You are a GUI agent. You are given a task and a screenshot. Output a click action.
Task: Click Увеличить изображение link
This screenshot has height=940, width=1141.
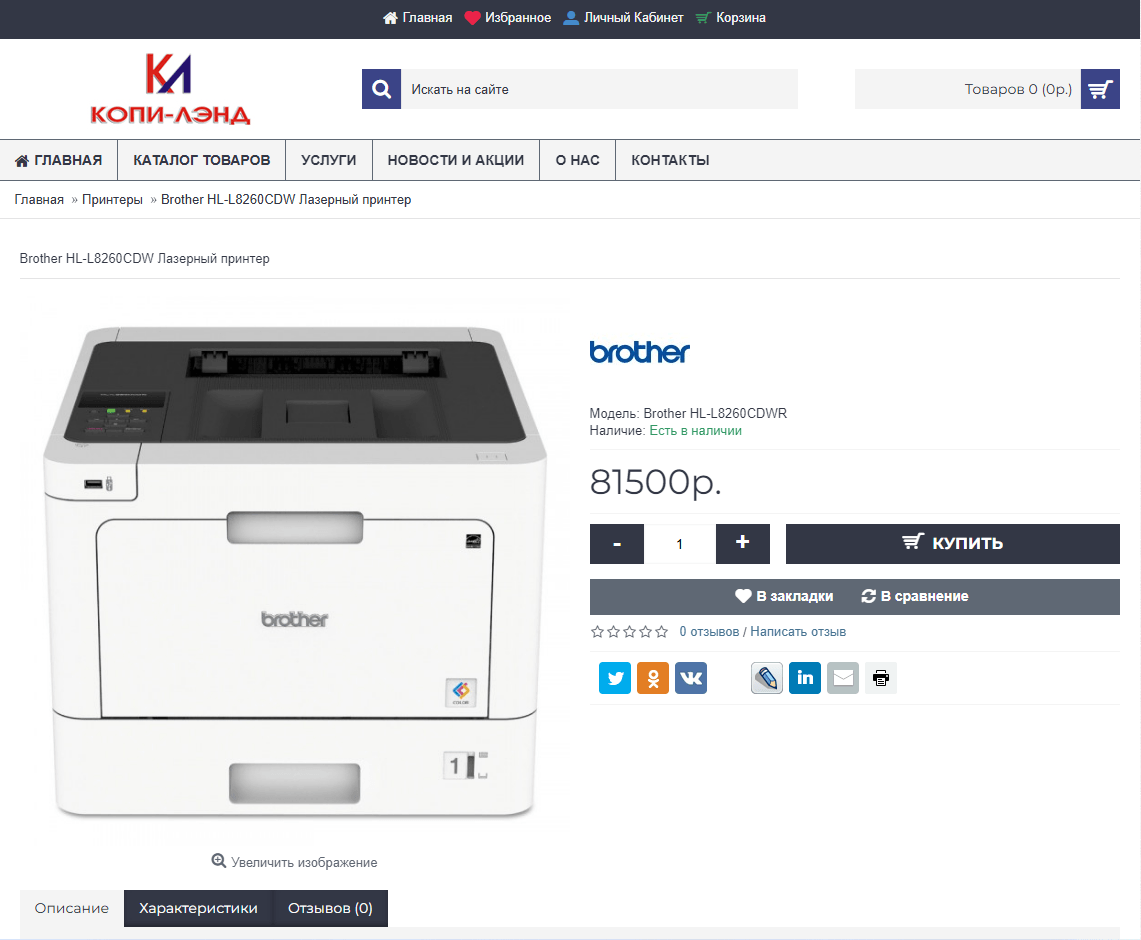[x=294, y=862]
